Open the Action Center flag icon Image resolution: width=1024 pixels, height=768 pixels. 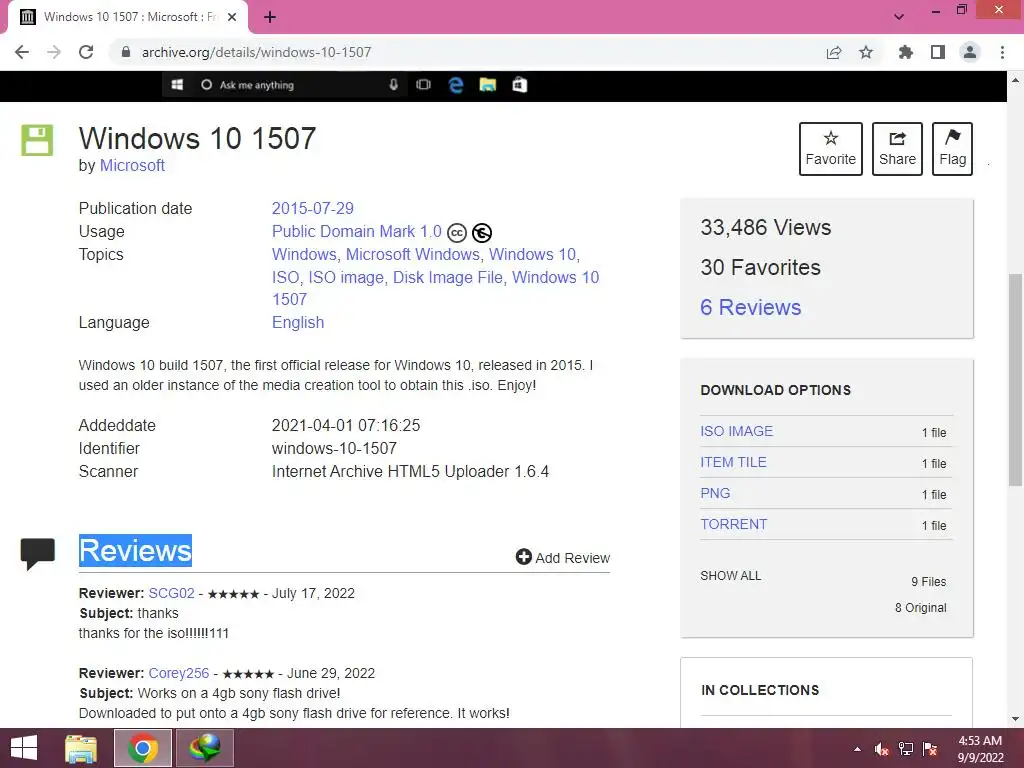click(930, 749)
